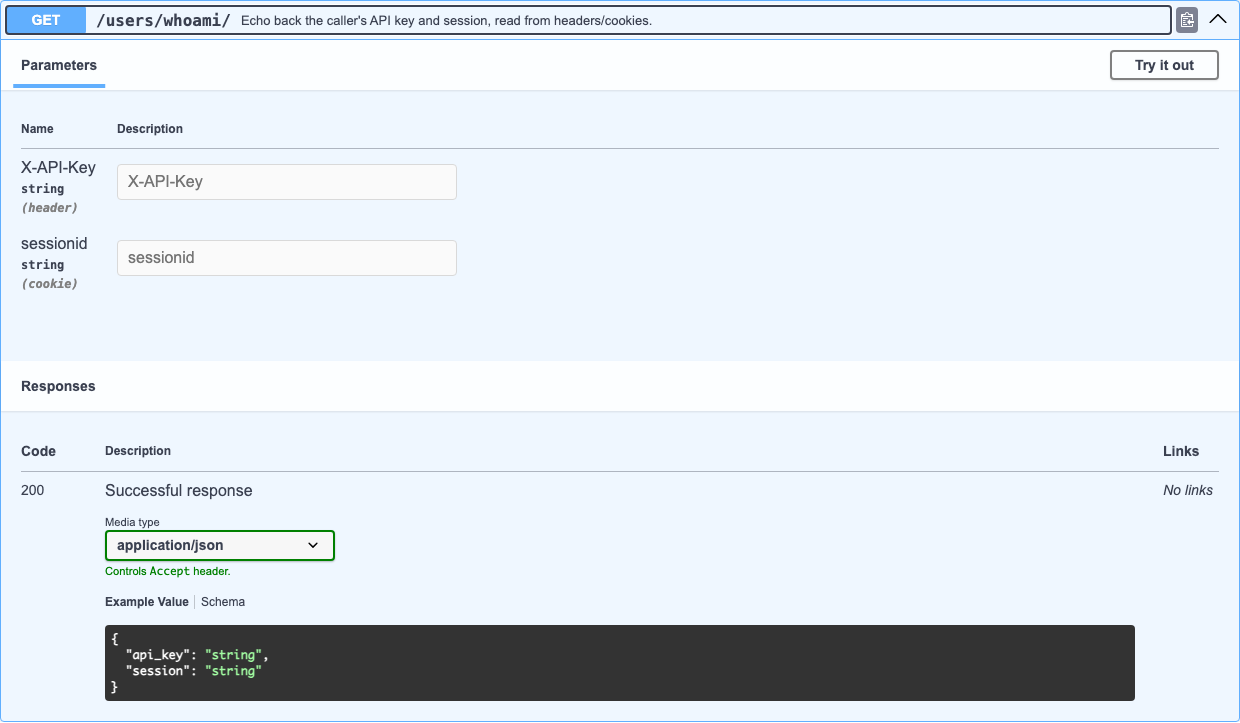
Task: Click the "api_key" line in example JSON
Action: [197, 655]
